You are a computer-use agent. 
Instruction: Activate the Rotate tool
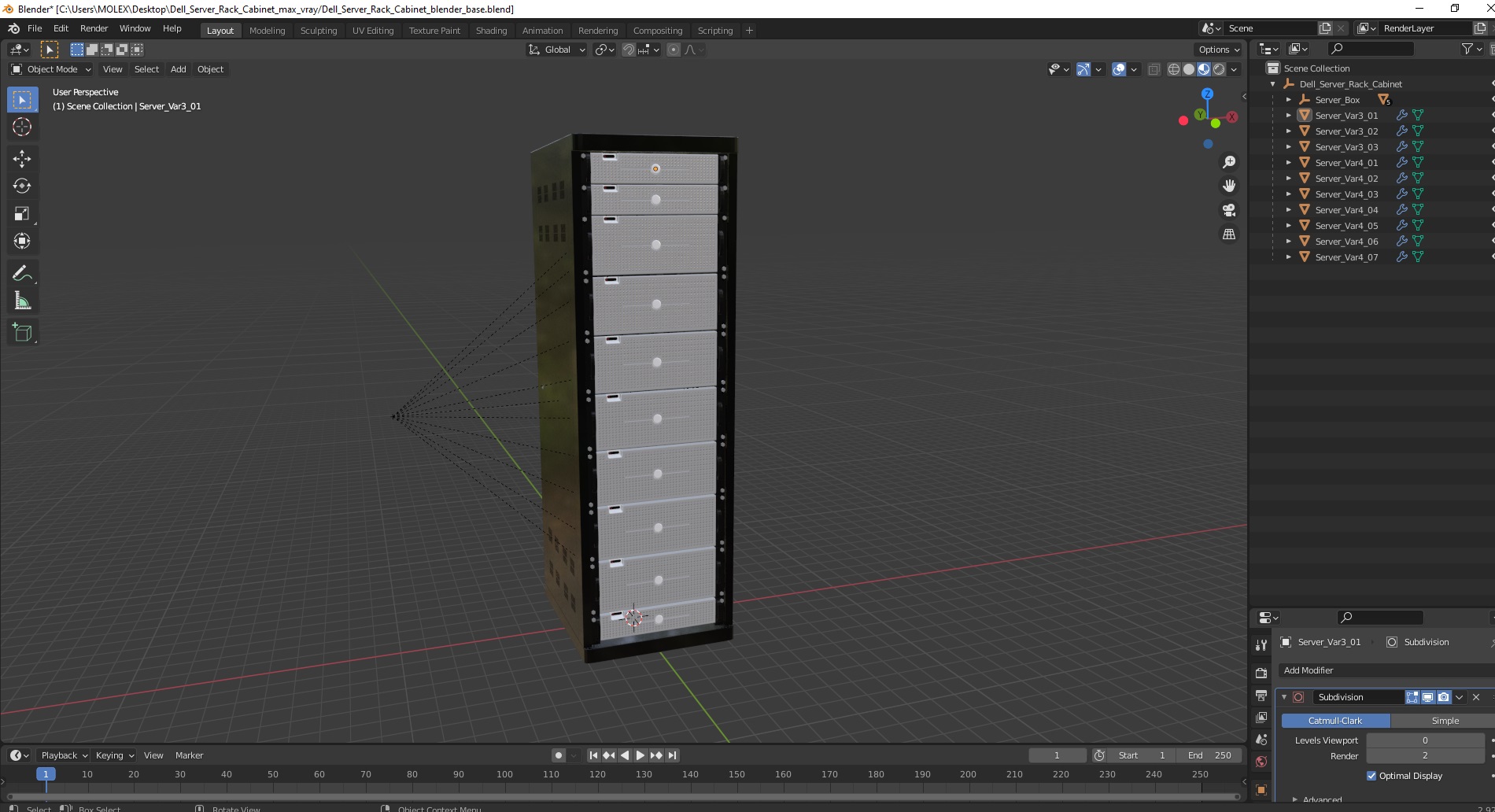tap(22, 186)
